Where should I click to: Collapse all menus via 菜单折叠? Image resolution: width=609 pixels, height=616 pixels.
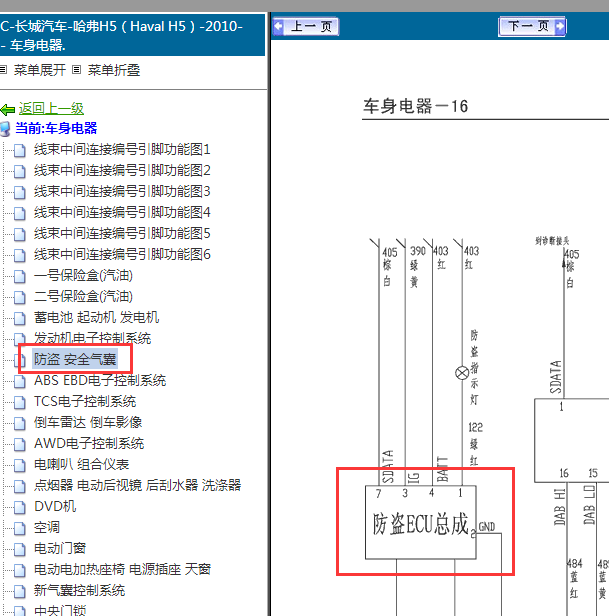tap(114, 70)
